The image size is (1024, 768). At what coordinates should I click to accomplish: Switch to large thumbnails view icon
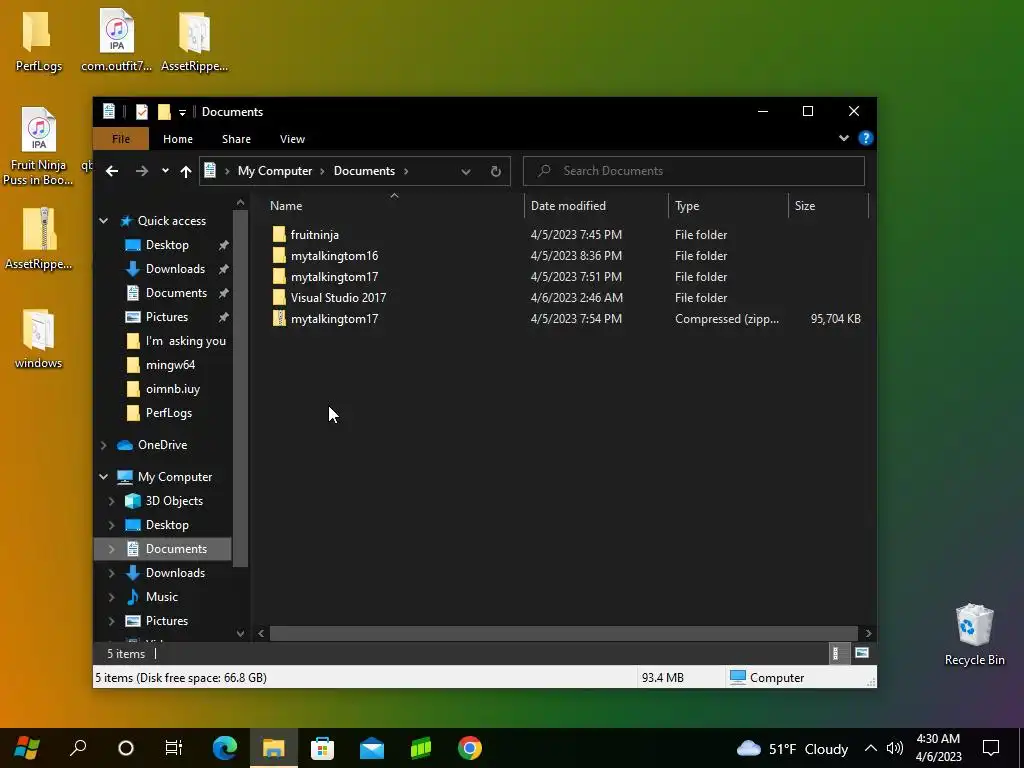click(862, 653)
